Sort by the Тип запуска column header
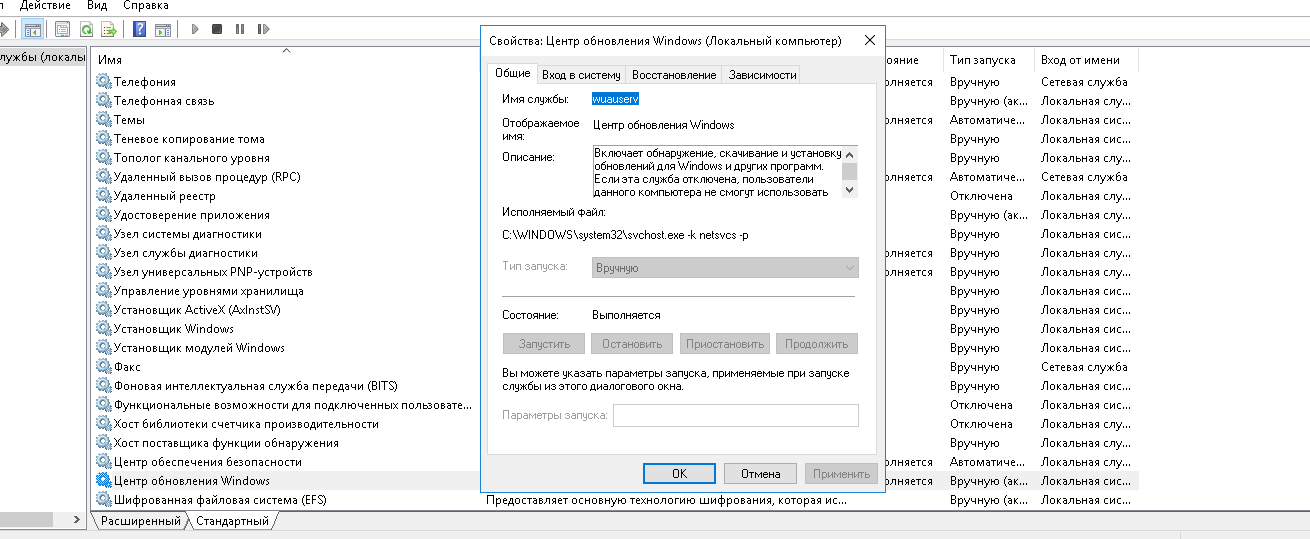Image resolution: width=1310 pixels, height=539 pixels. [987, 60]
